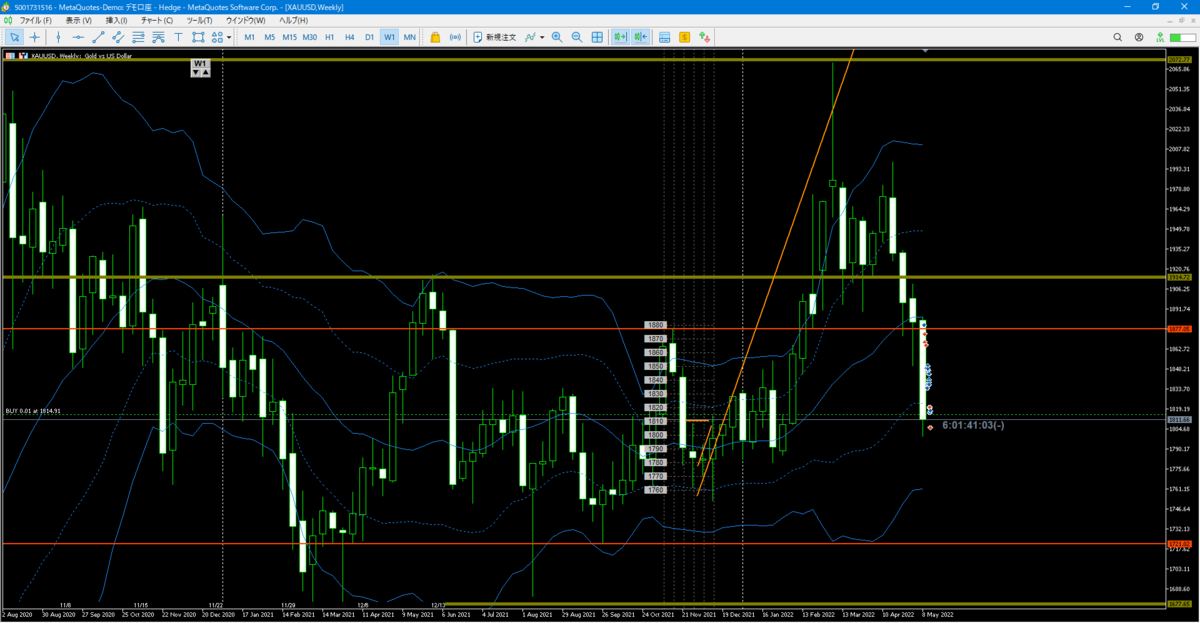Zoom in on the chart
Image resolution: width=1200 pixels, height=623 pixels.
tap(557, 37)
